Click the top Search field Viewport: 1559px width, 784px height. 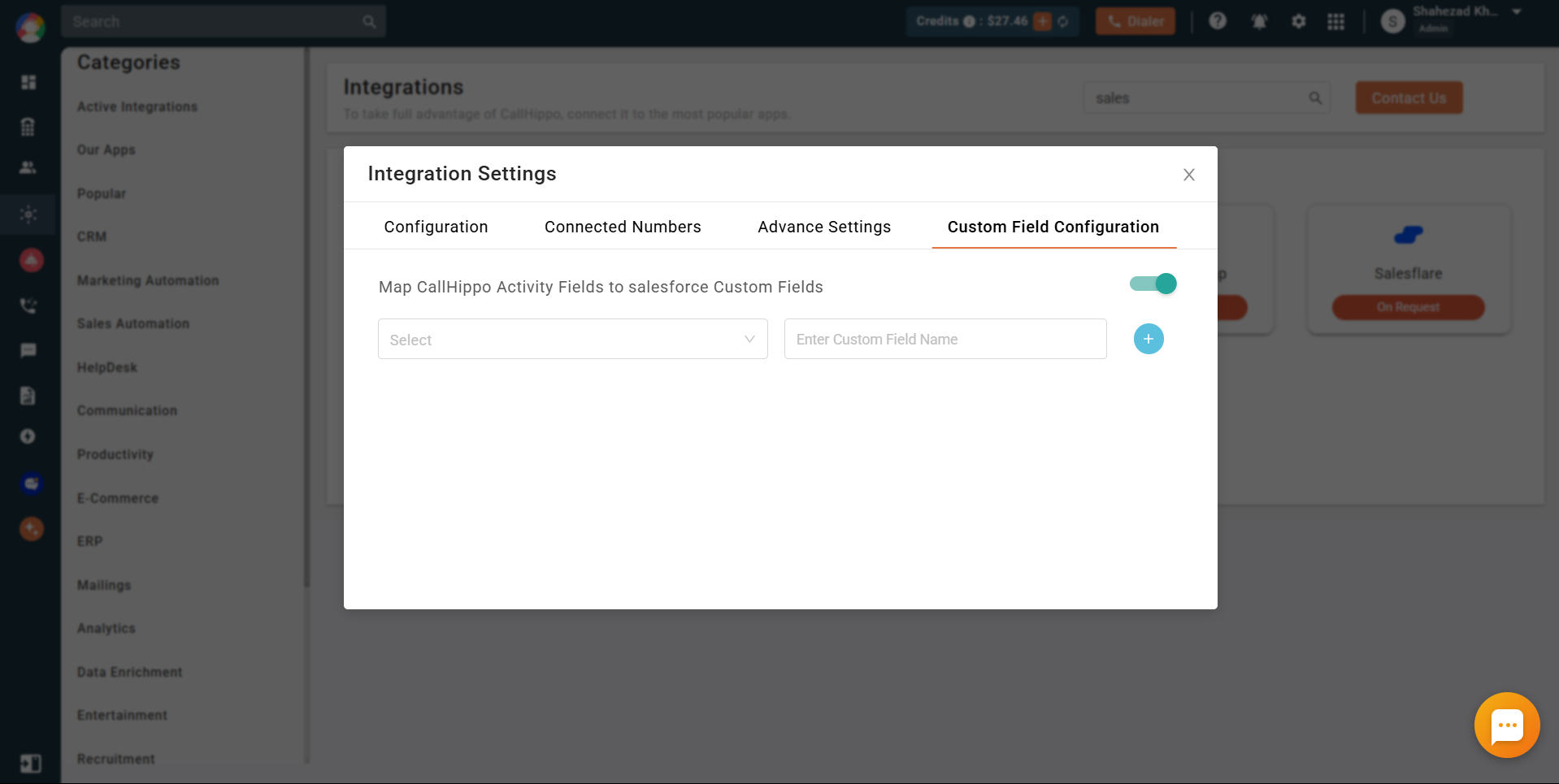point(224,21)
